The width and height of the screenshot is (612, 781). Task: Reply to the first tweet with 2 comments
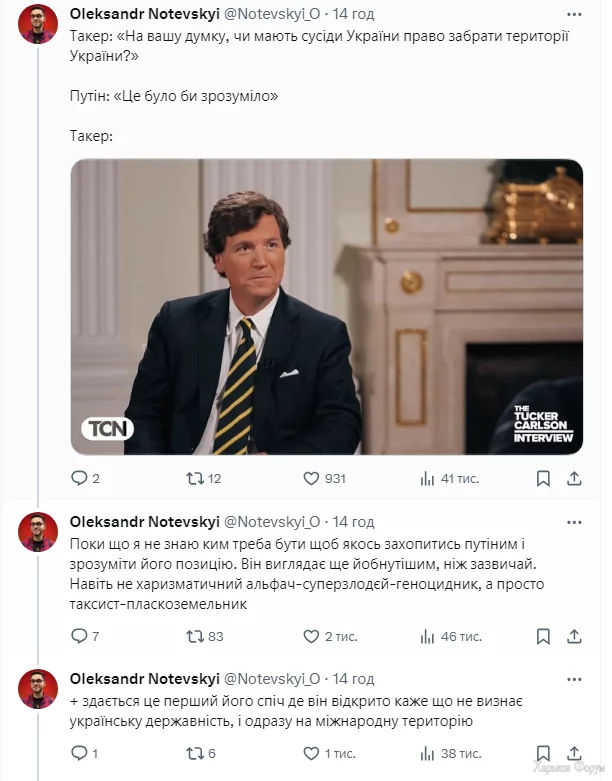coord(85,479)
